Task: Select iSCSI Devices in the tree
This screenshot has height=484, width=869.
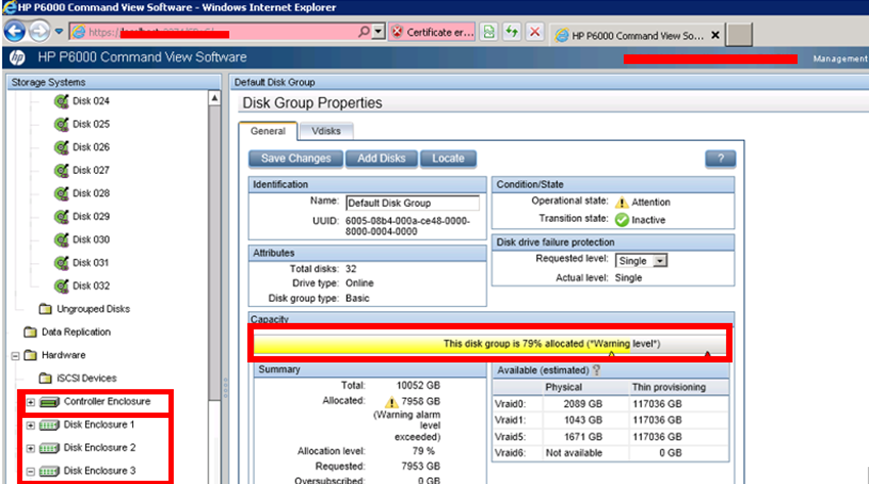Action: [x=86, y=378]
